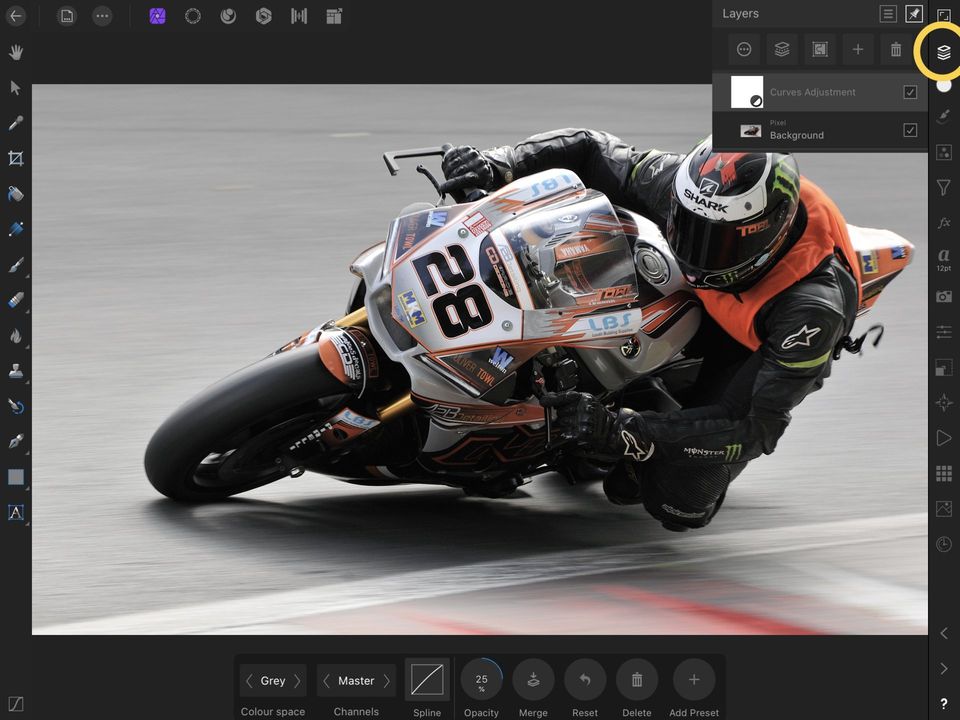Viewport: 960px width, 720px height.
Task: Next colour space right of Grey
Action: coord(297,680)
